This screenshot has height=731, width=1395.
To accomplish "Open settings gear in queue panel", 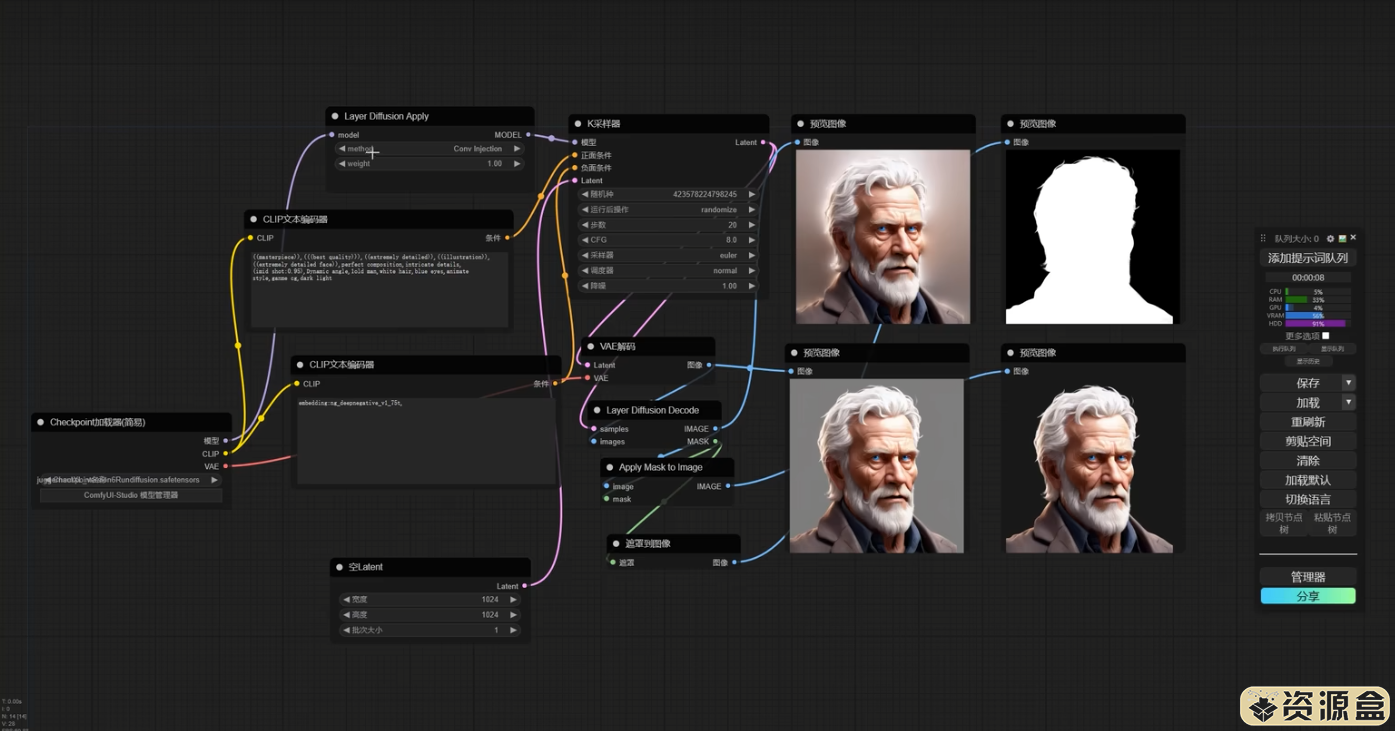I will 1330,239.
